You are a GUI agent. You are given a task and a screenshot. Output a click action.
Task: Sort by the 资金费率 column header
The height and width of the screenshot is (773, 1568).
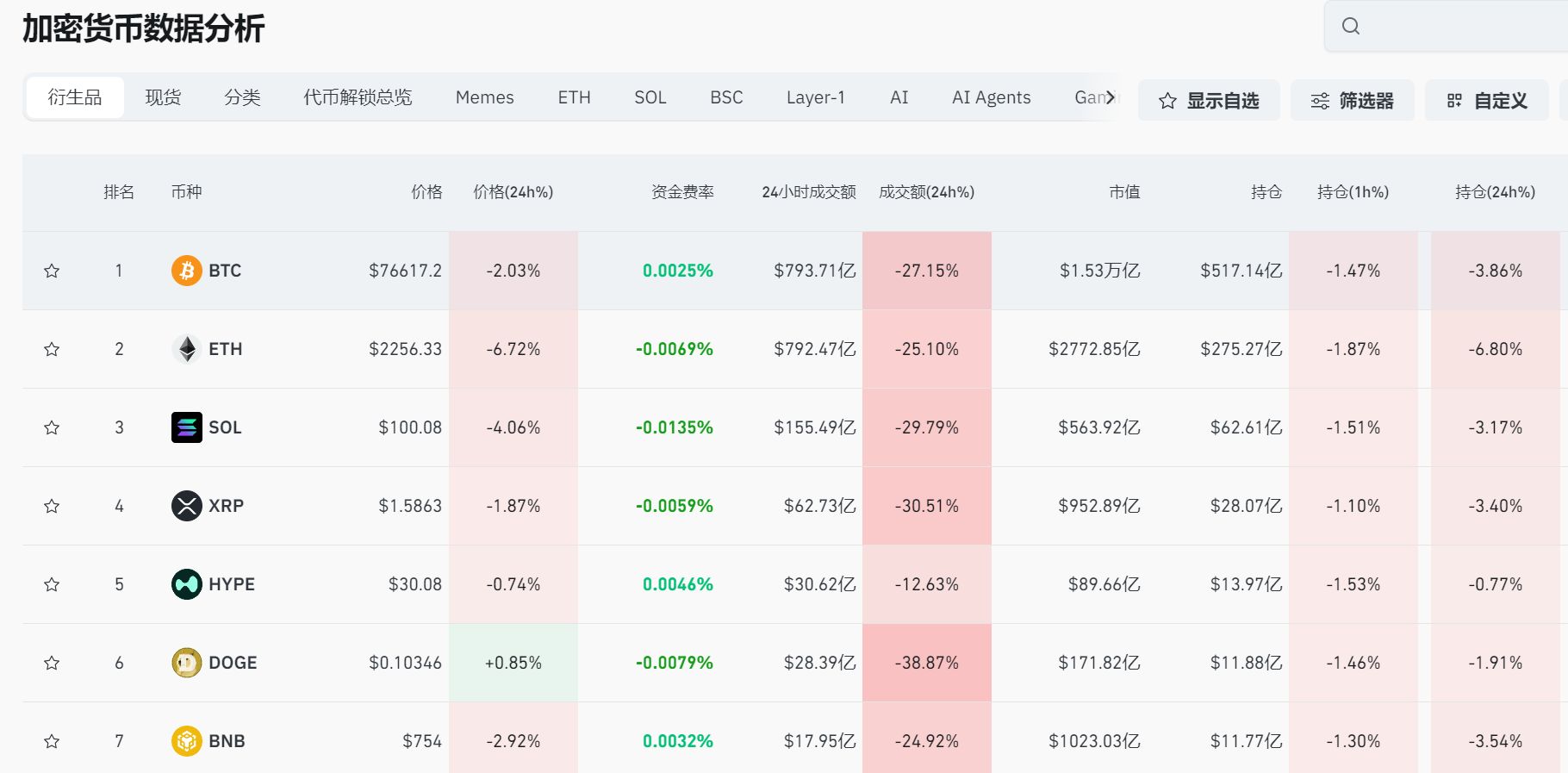pos(681,192)
